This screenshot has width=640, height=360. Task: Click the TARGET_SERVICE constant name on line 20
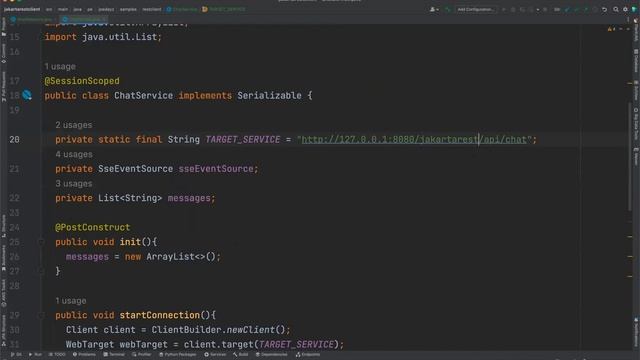click(x=243, y=140)
